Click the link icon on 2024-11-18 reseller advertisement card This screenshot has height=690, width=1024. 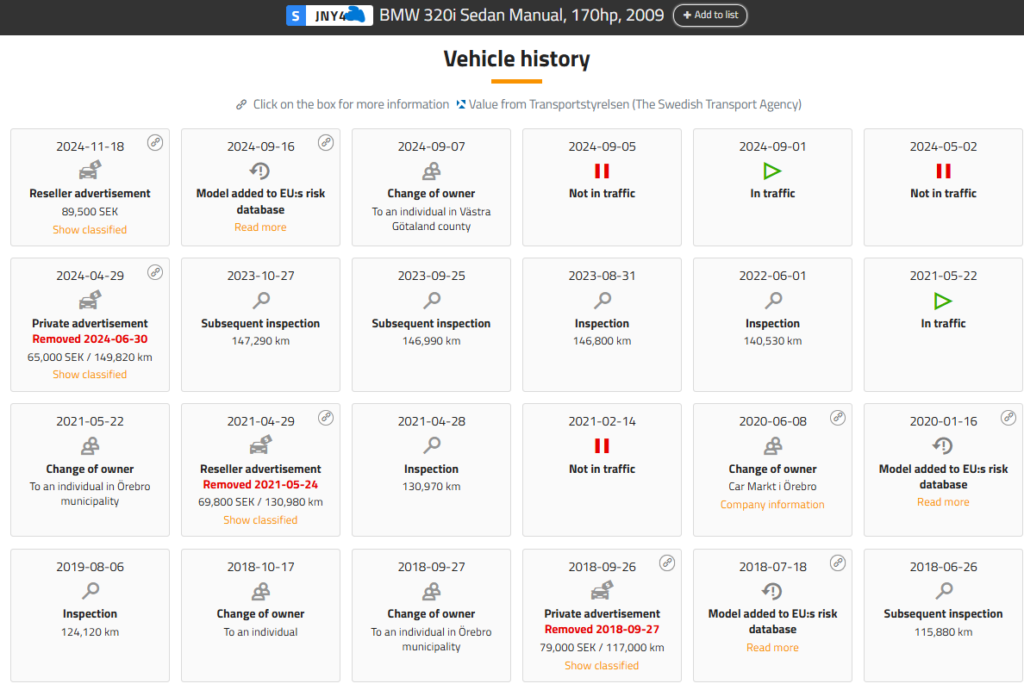[155, 143]
